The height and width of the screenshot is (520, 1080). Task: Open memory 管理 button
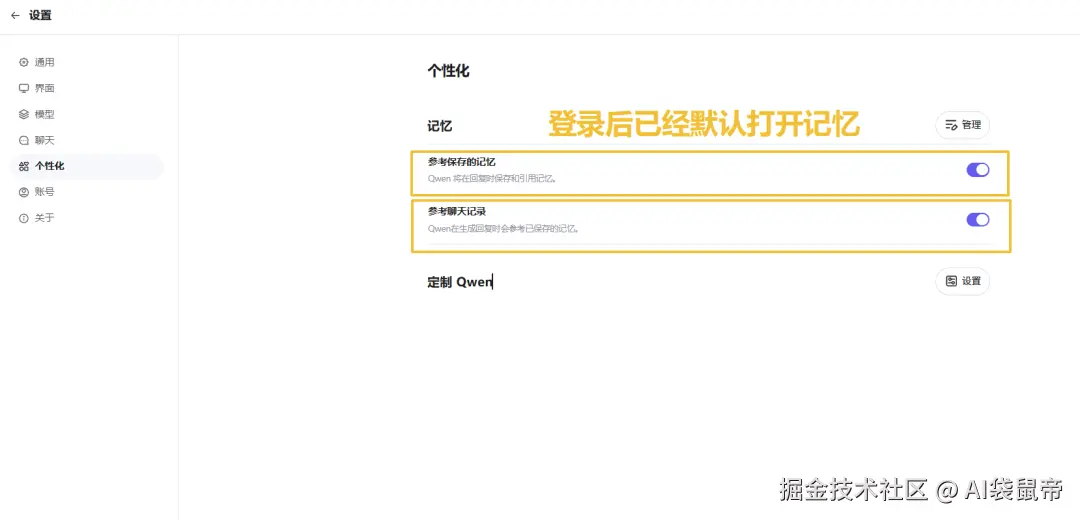(x=962, y=125)
